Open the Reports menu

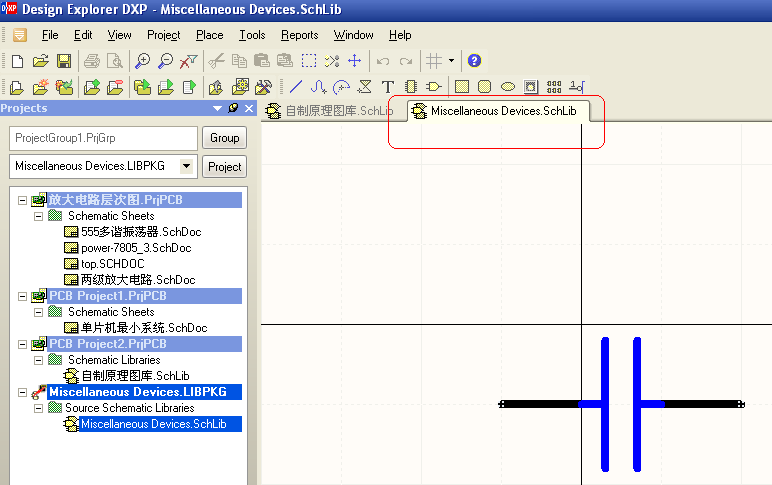click(x=299, y=35)
